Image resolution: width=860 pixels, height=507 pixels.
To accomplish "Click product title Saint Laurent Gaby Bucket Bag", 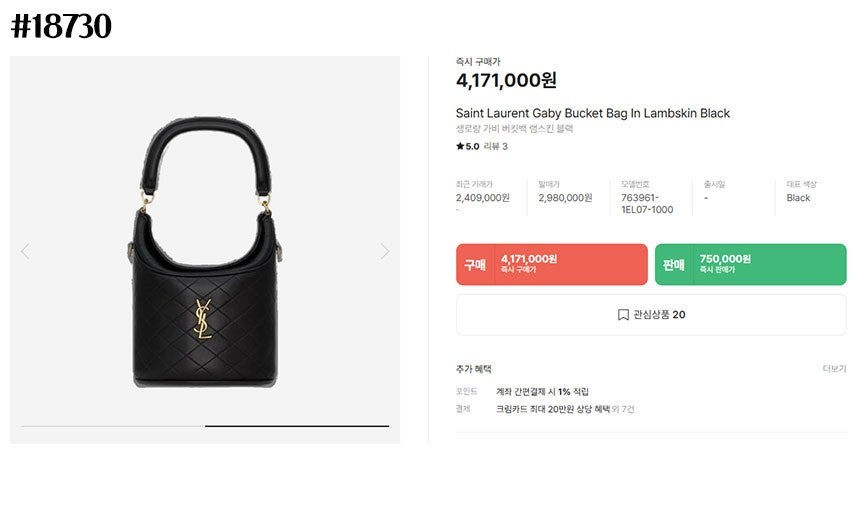I will pos(592,113).
